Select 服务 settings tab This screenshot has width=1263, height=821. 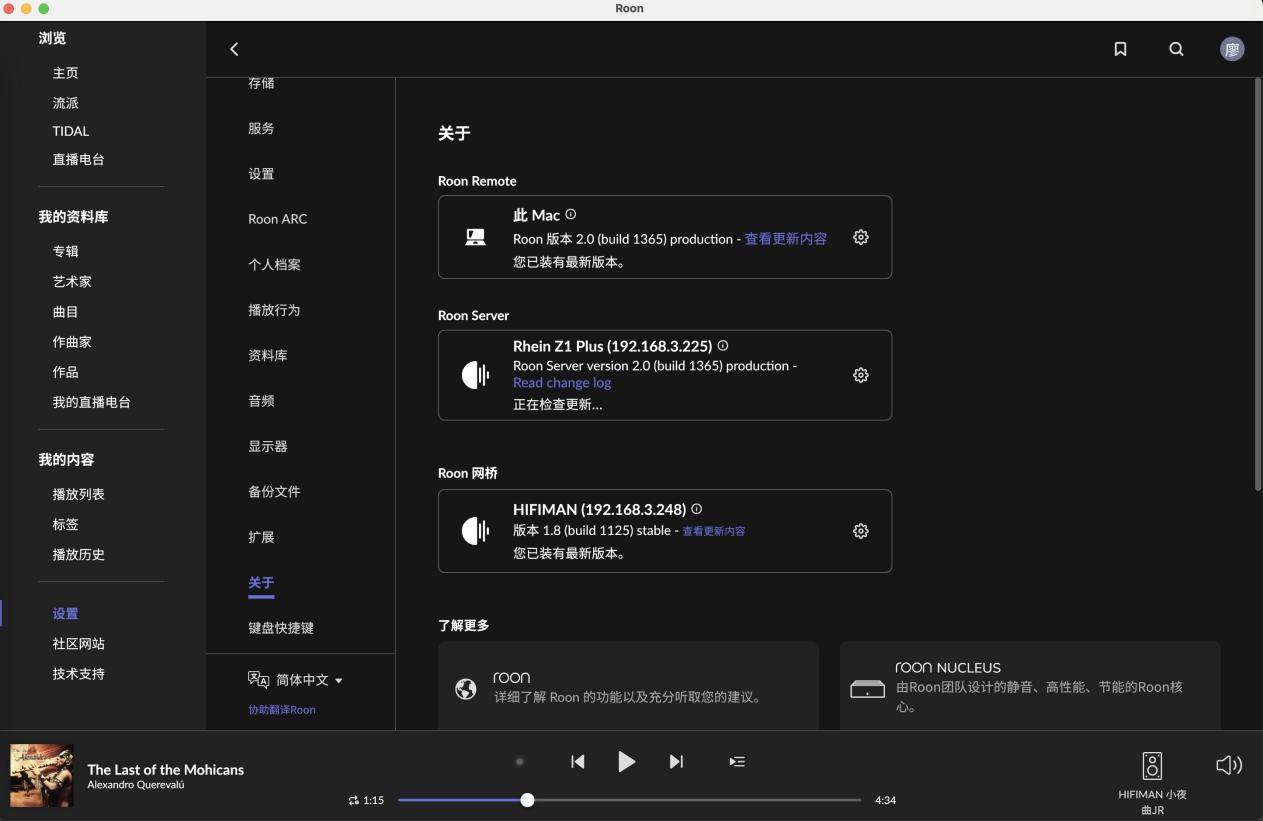click(261, 128)
